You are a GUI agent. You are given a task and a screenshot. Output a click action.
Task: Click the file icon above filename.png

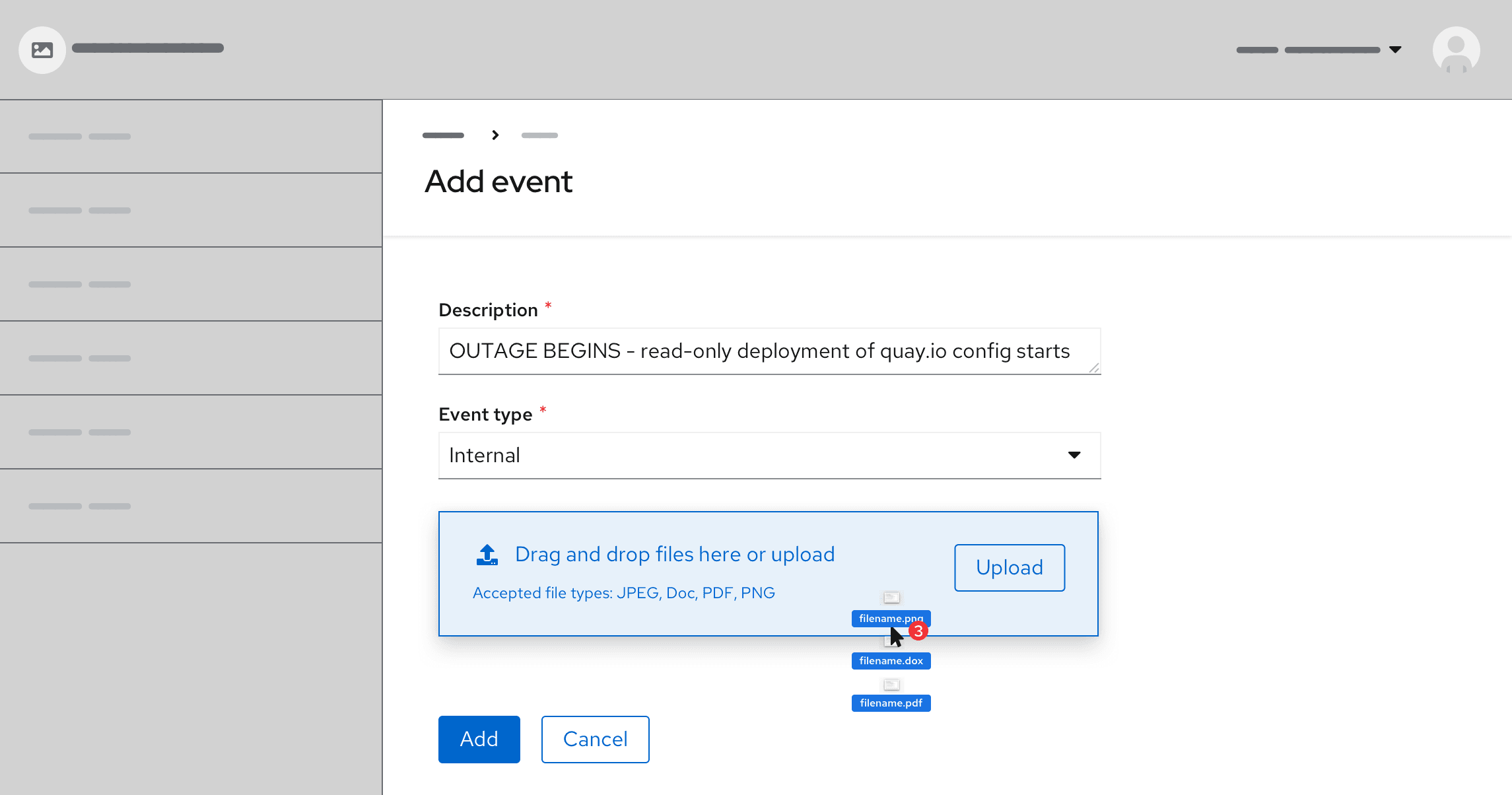891,598
